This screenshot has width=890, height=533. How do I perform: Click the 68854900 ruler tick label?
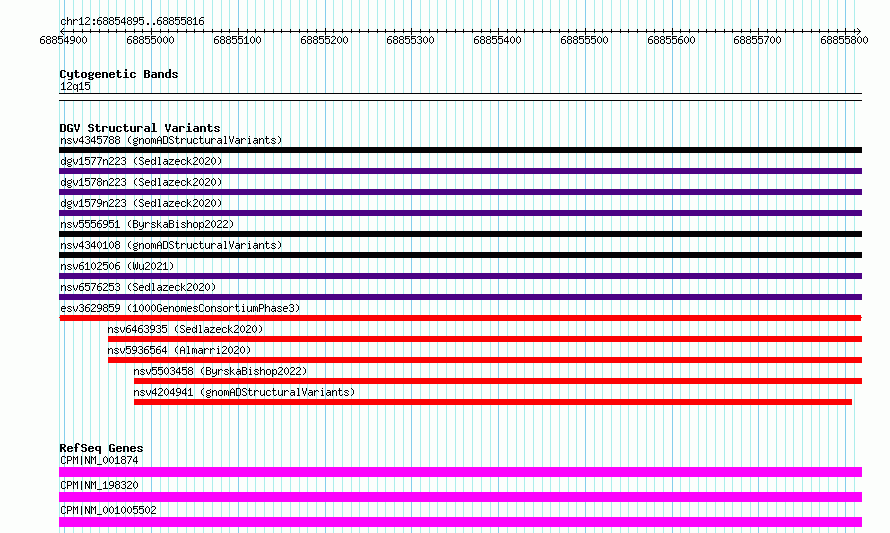pyautogui.click(x=64, y=40)
